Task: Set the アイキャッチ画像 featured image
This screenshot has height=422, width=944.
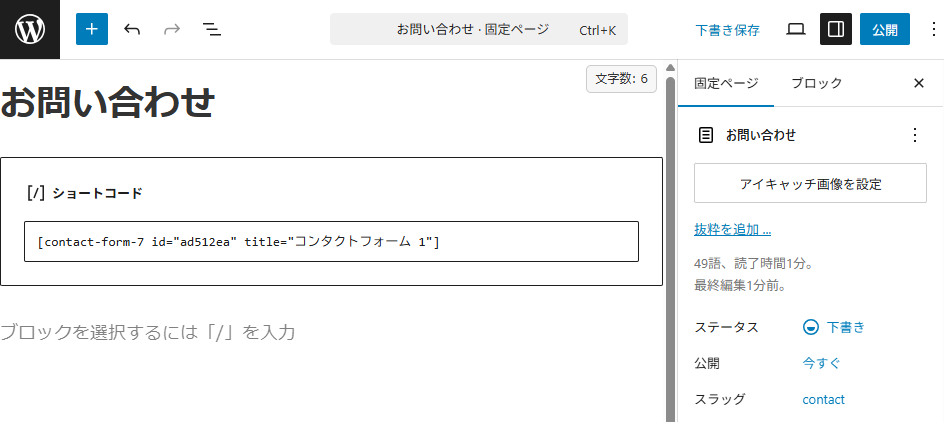Action: 810,183
